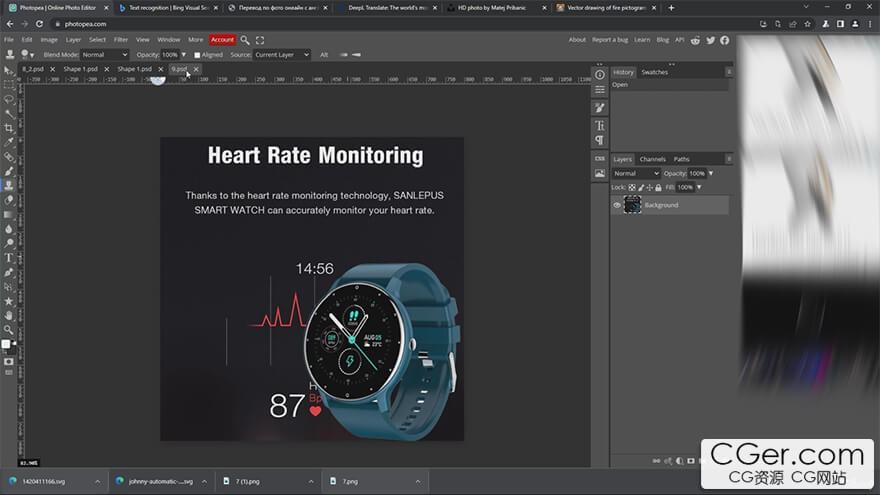Open the Layers panel options menu
880x495 pixels.
pos(728,159)
